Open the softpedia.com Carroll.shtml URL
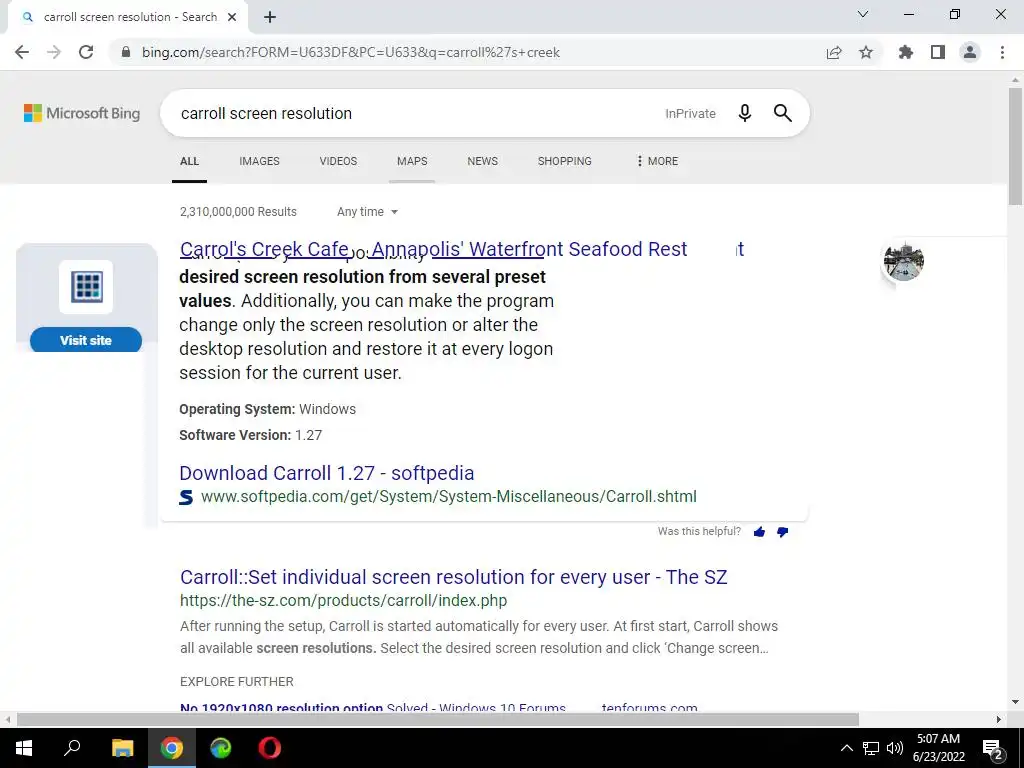 449,496
